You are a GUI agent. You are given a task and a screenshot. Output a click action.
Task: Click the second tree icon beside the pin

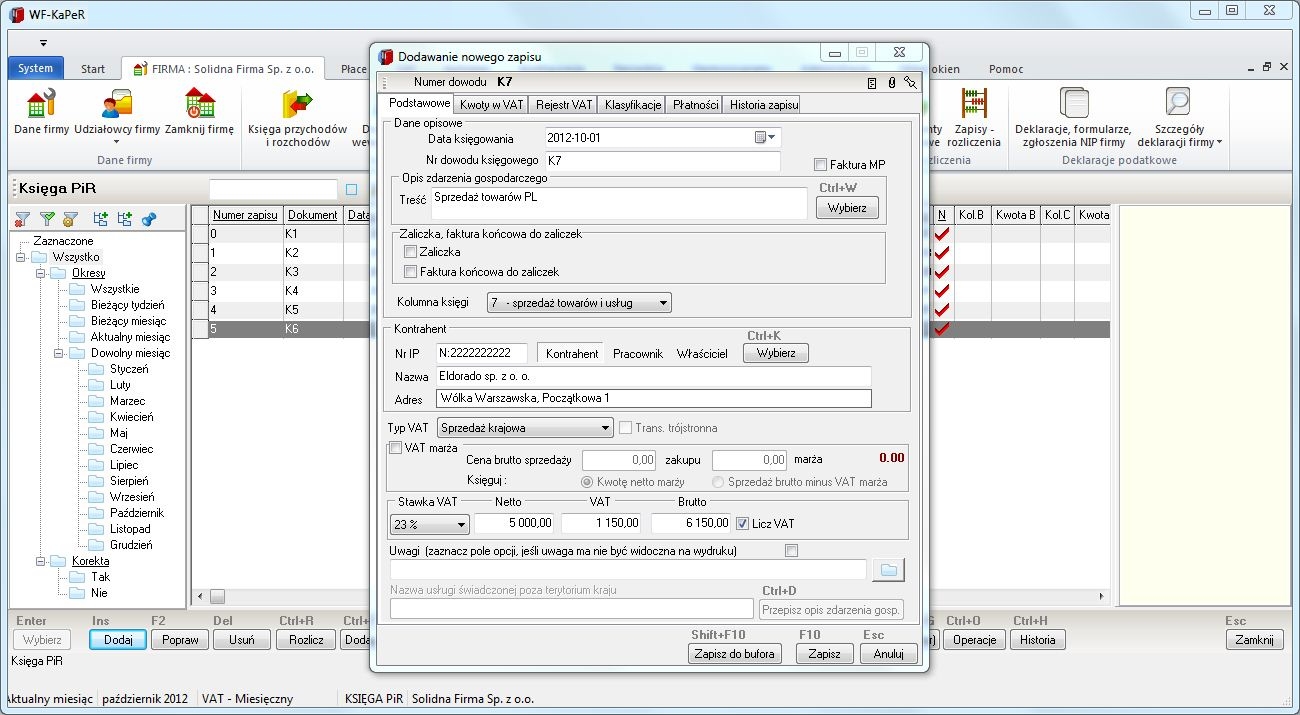pos(124,218)
